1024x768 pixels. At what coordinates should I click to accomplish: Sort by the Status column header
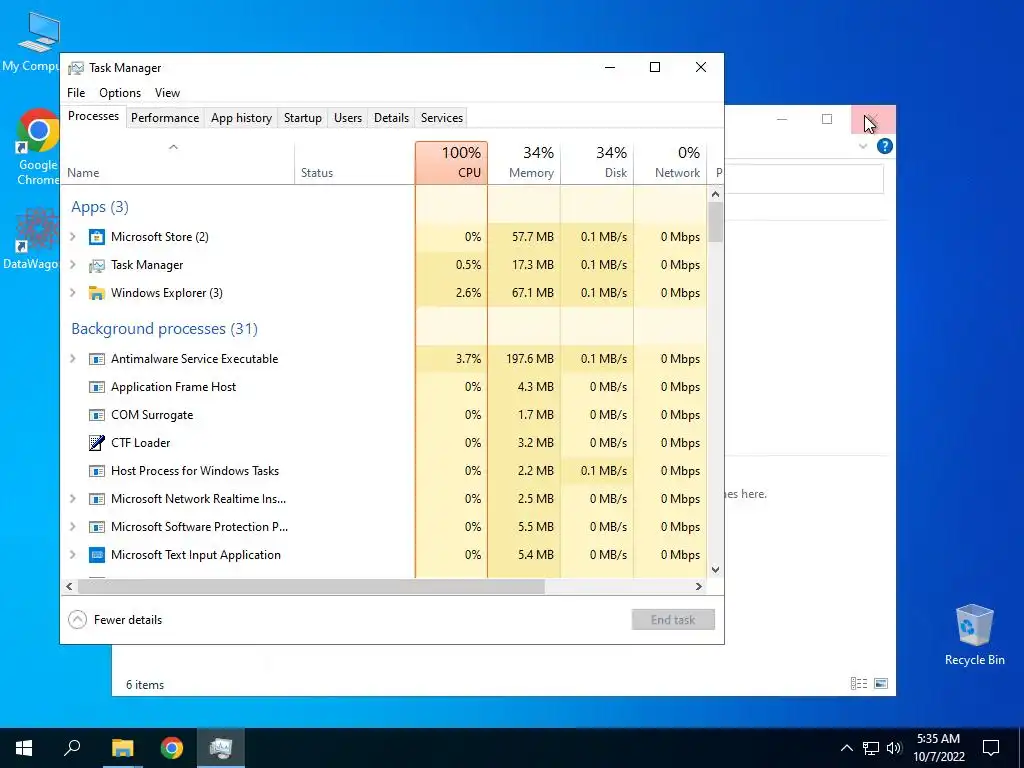[x=355, y=163]
